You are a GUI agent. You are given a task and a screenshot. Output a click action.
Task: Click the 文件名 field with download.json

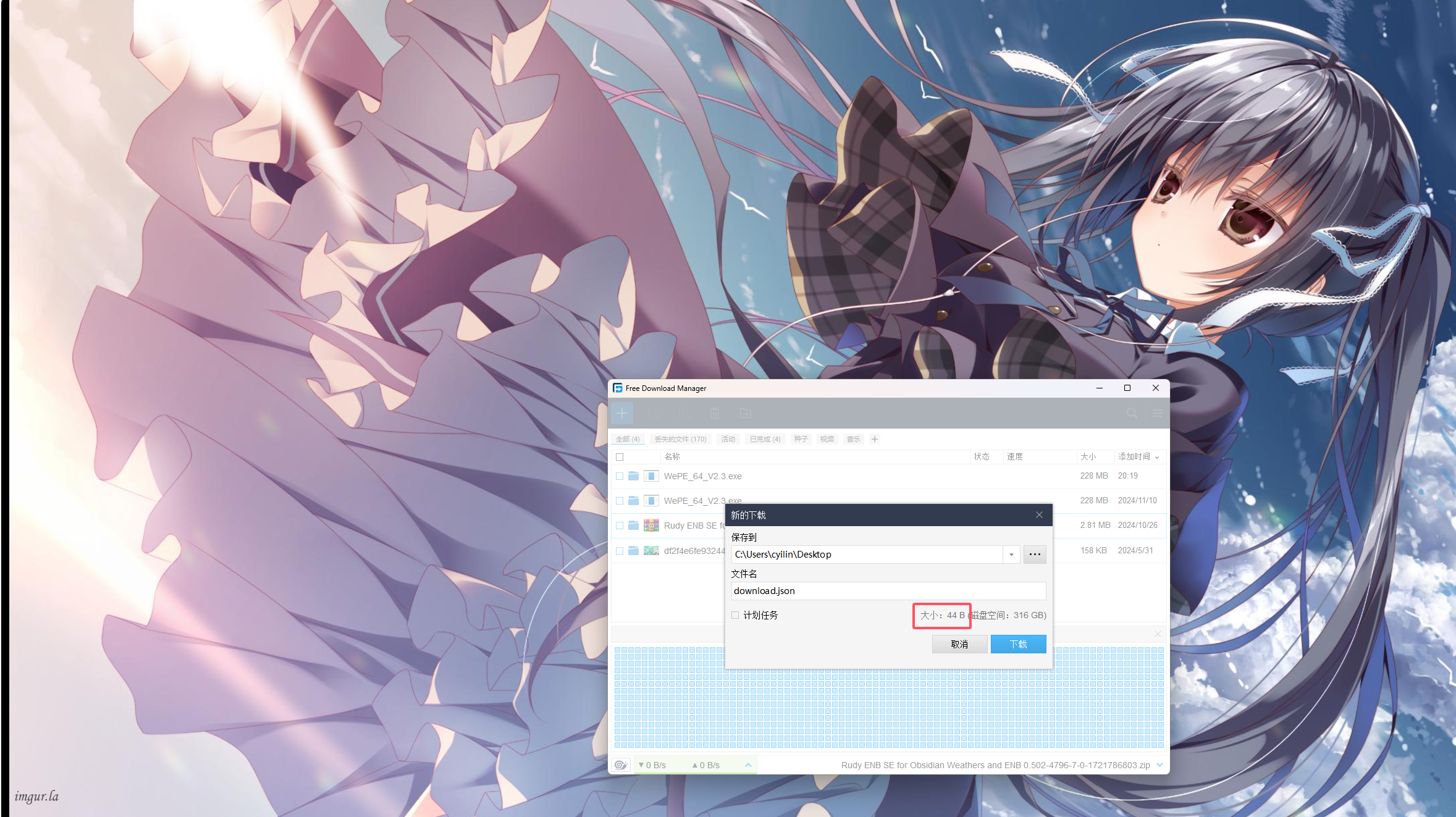click(888, 591)
